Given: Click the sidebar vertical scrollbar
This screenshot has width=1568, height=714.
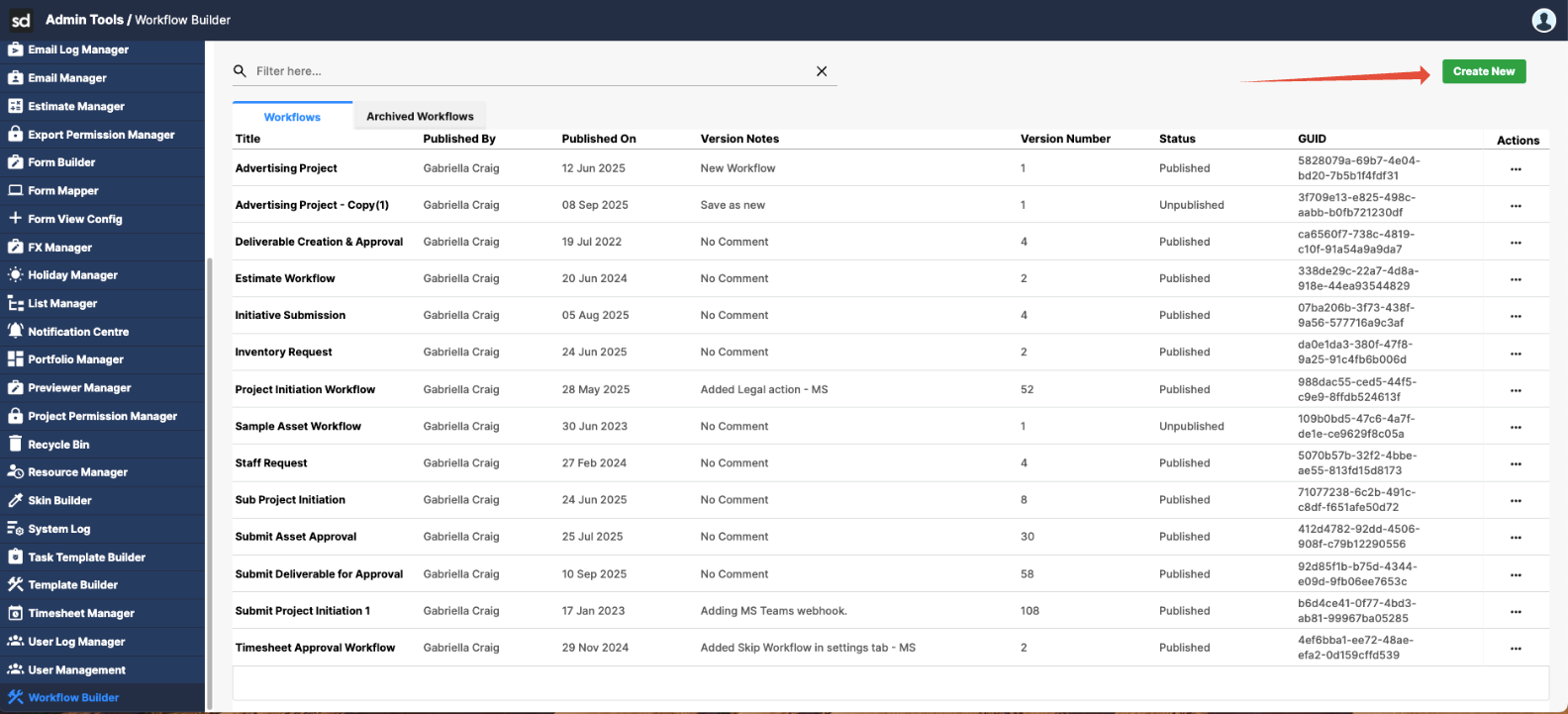Looking at the screenshot, I should (x=208, y=483).
